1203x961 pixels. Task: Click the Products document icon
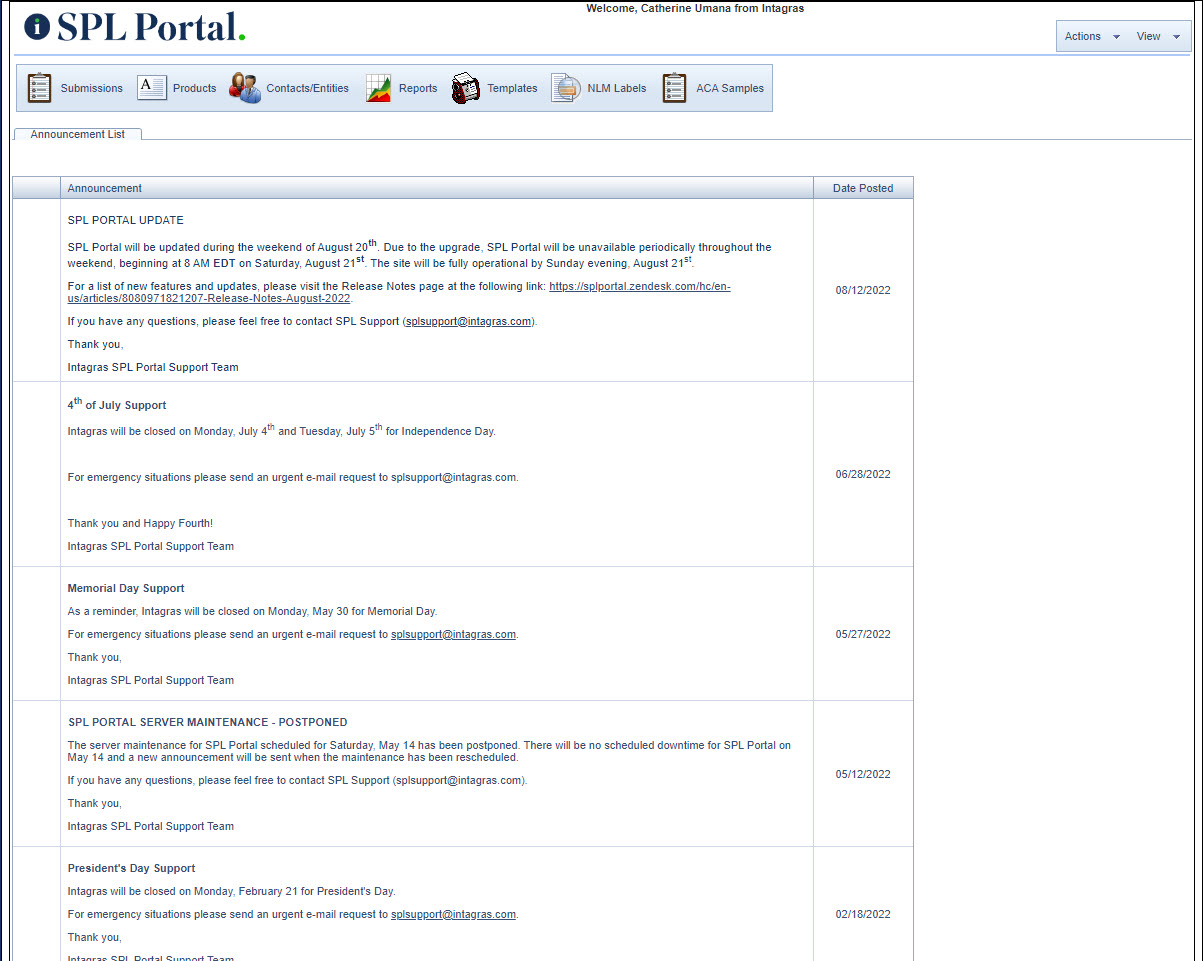pos(151,87)
